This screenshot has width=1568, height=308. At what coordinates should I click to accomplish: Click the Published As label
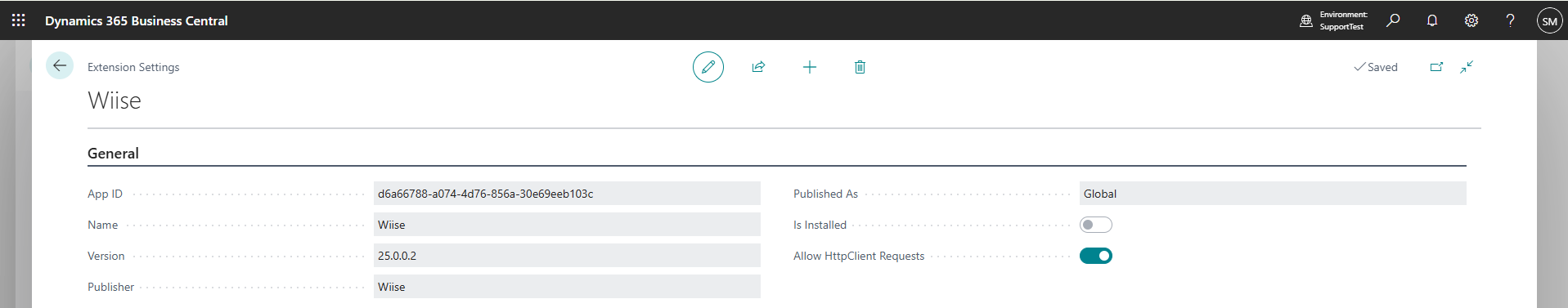click(x=825, y=194)
